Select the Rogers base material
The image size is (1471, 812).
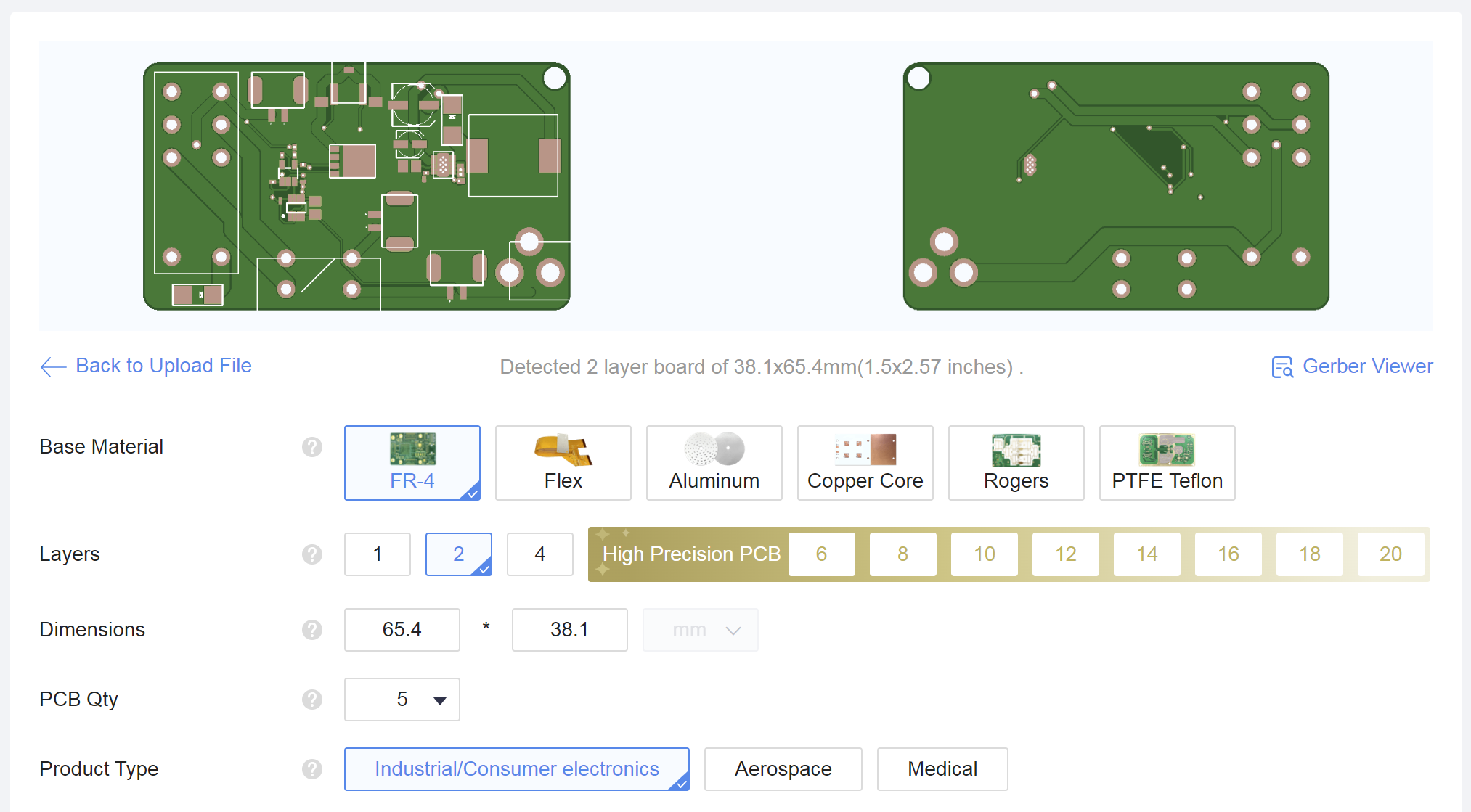pos(1016,462)
